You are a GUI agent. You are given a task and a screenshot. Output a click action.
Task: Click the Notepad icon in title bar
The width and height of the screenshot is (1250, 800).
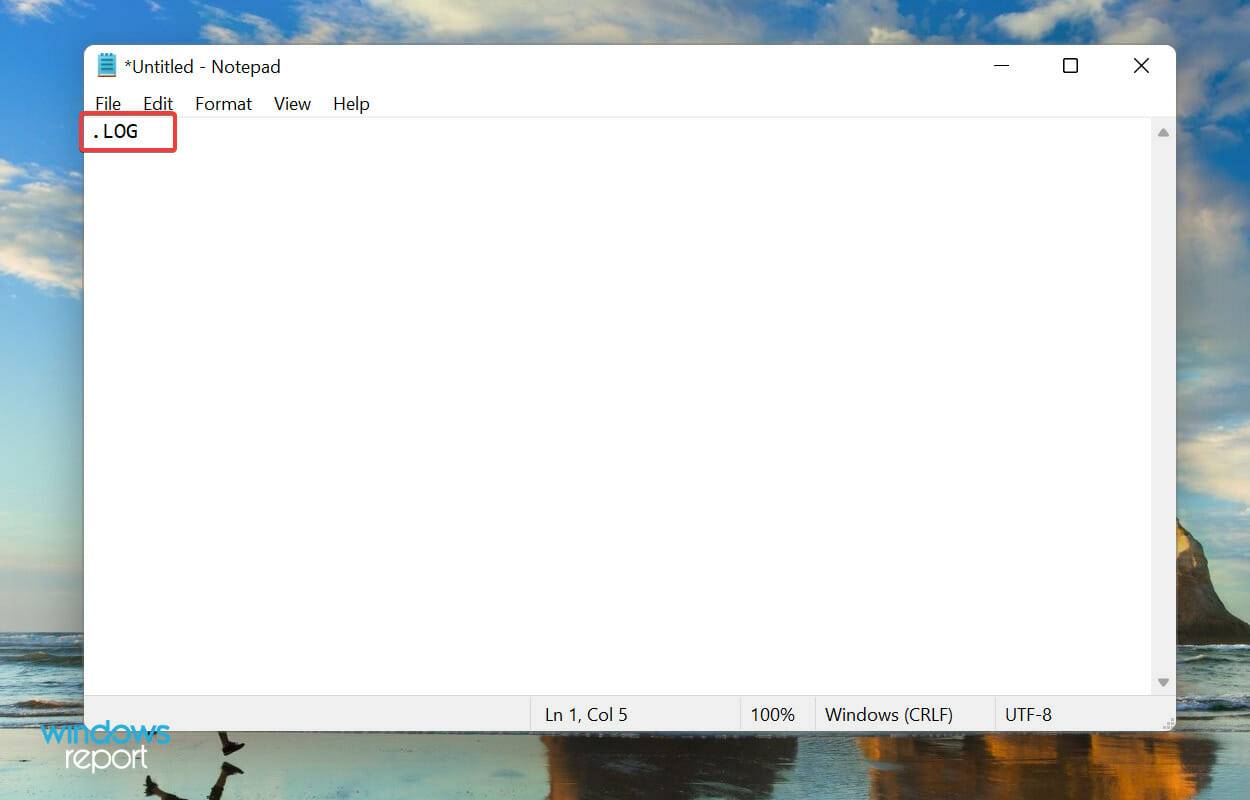pyautogui.click(x=108, y=65)
